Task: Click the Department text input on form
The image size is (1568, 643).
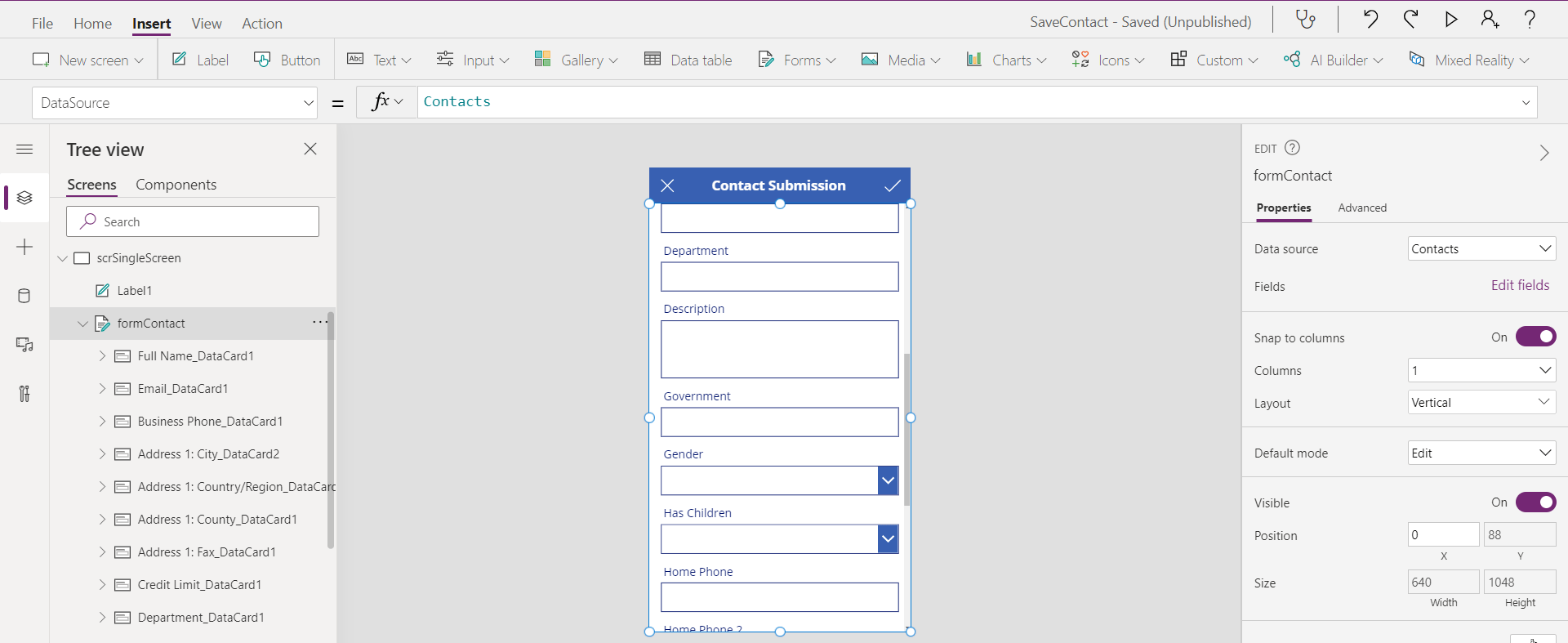Action: click(780, 277)
